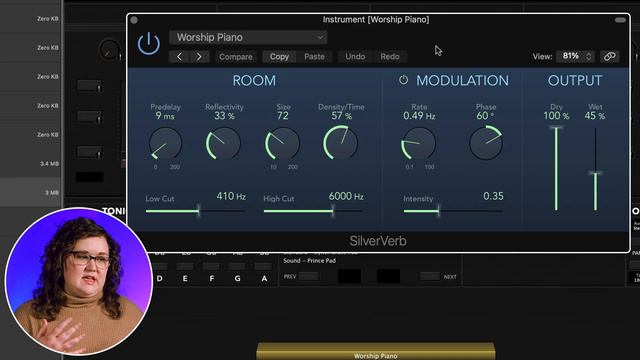Adjust the High Cut slider
The image size is (640, 360).
pyautogui.click(x=313, y=211)
